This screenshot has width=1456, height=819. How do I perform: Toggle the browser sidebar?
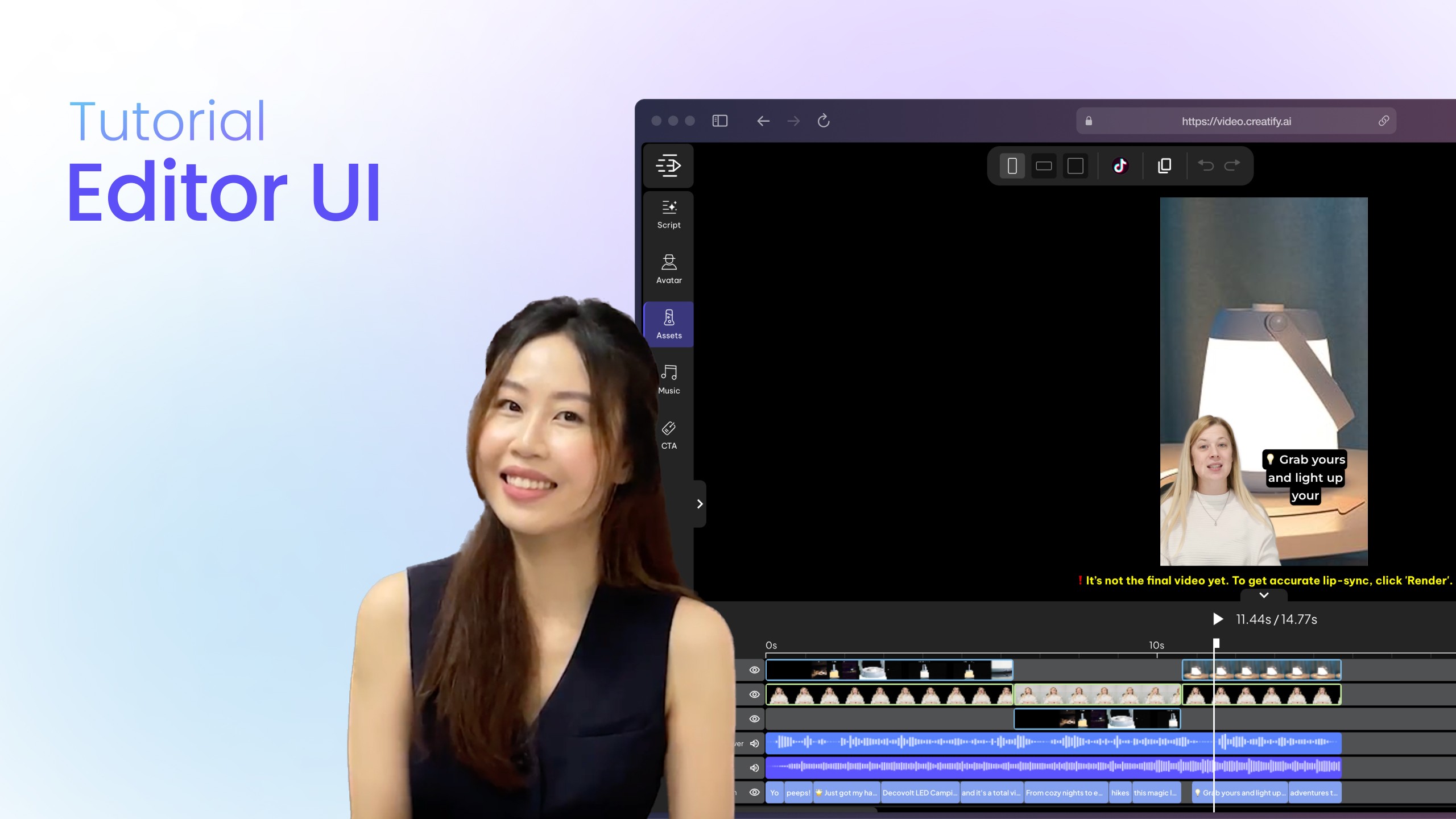tap(720, 121)
